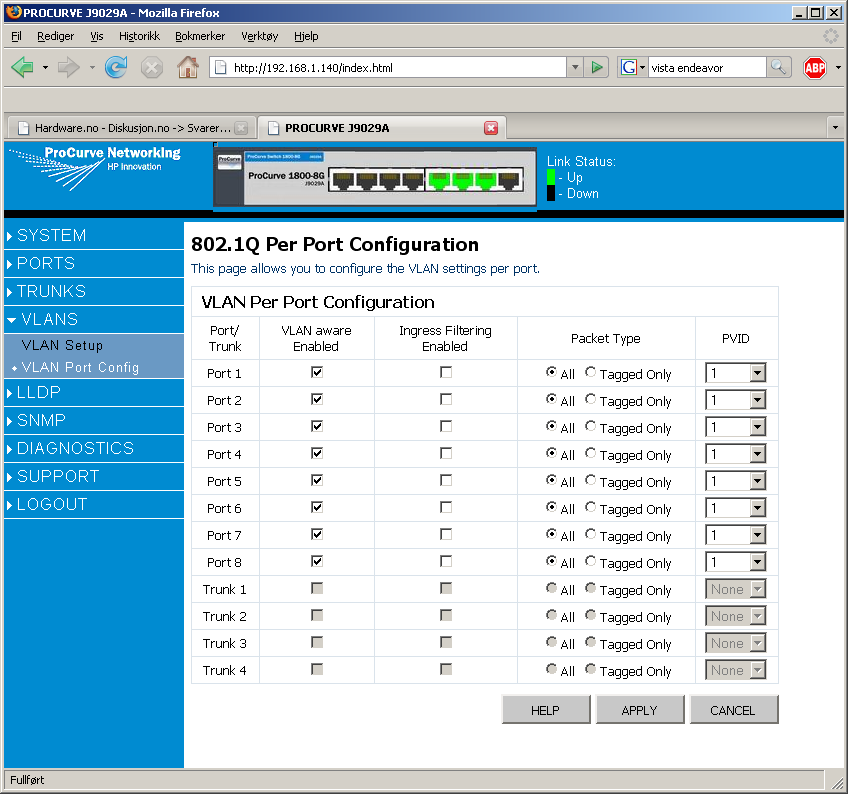Enable Ingress Filtering for Port 3

(446, 426)
